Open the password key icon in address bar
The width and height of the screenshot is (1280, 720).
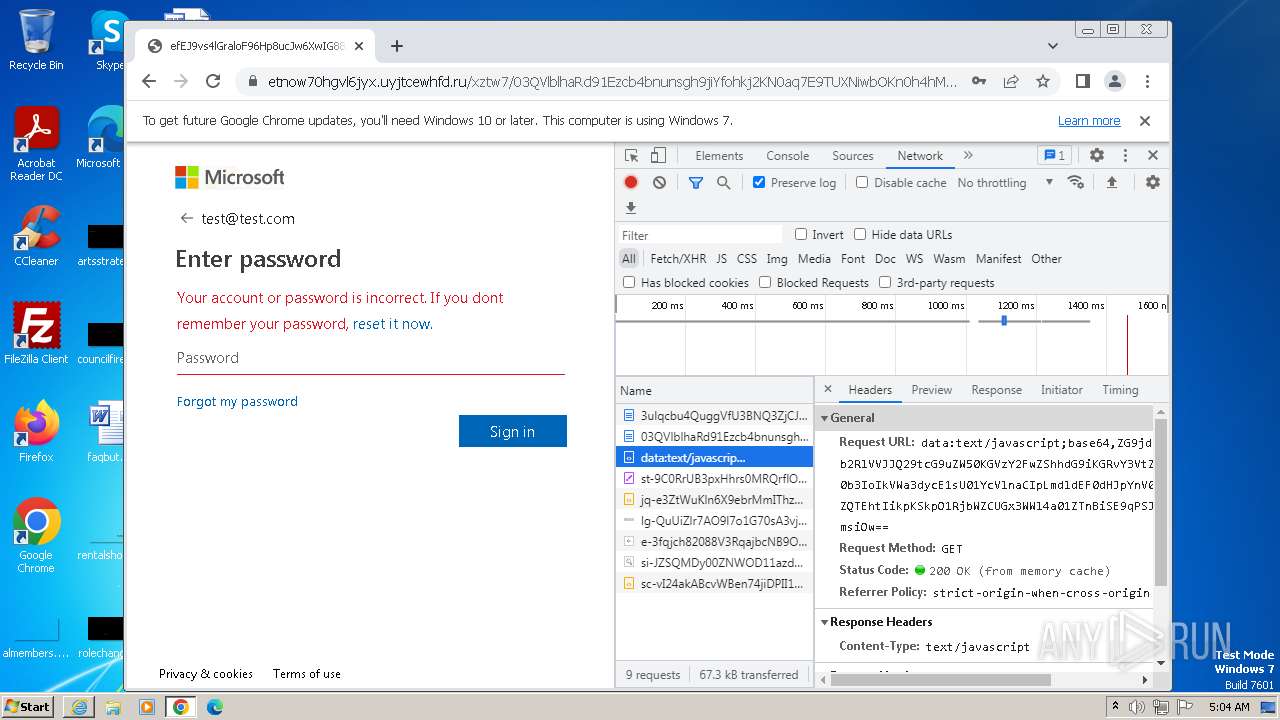click(979, 81)
